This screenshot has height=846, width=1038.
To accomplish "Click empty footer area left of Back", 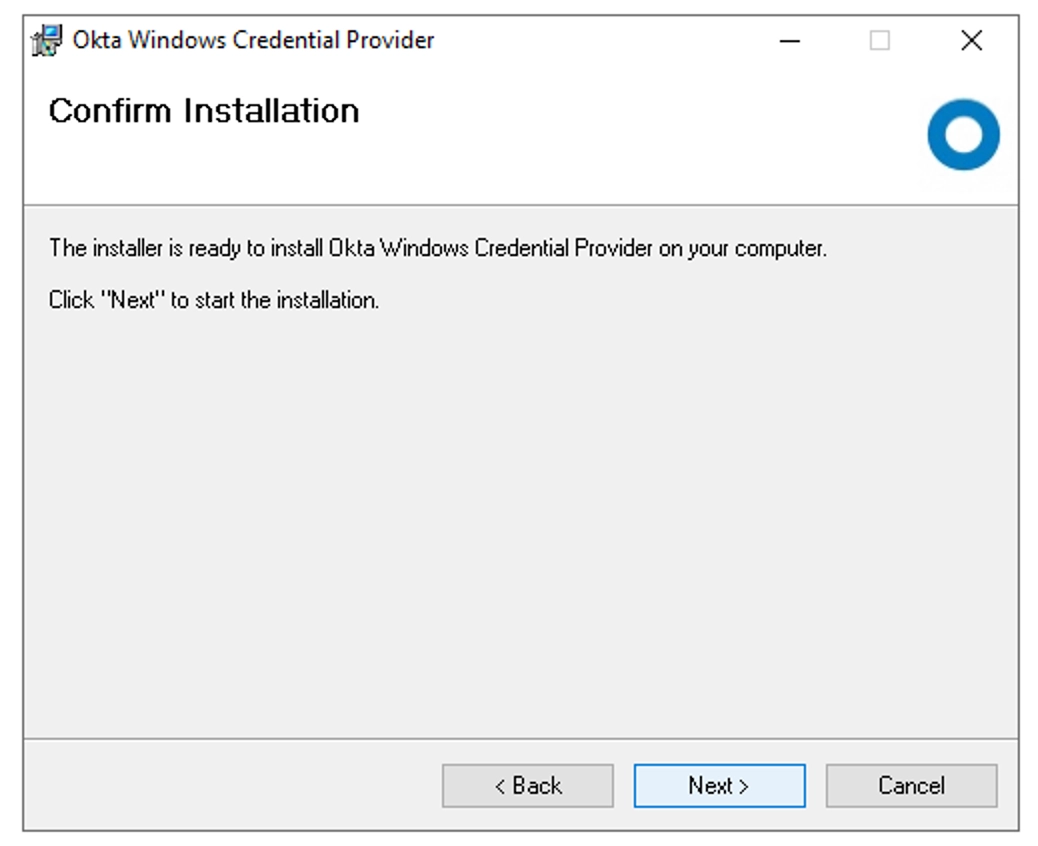I will (x=232, y=786).
